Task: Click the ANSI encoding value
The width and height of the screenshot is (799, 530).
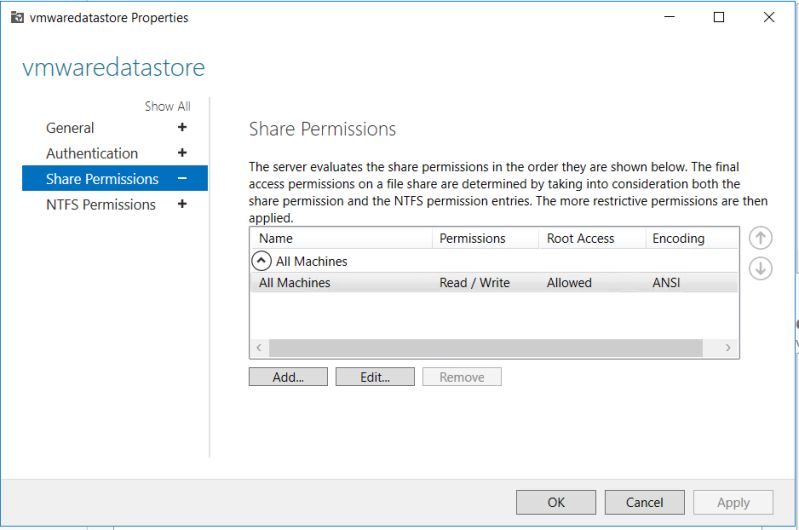Action: pos(666,282)
